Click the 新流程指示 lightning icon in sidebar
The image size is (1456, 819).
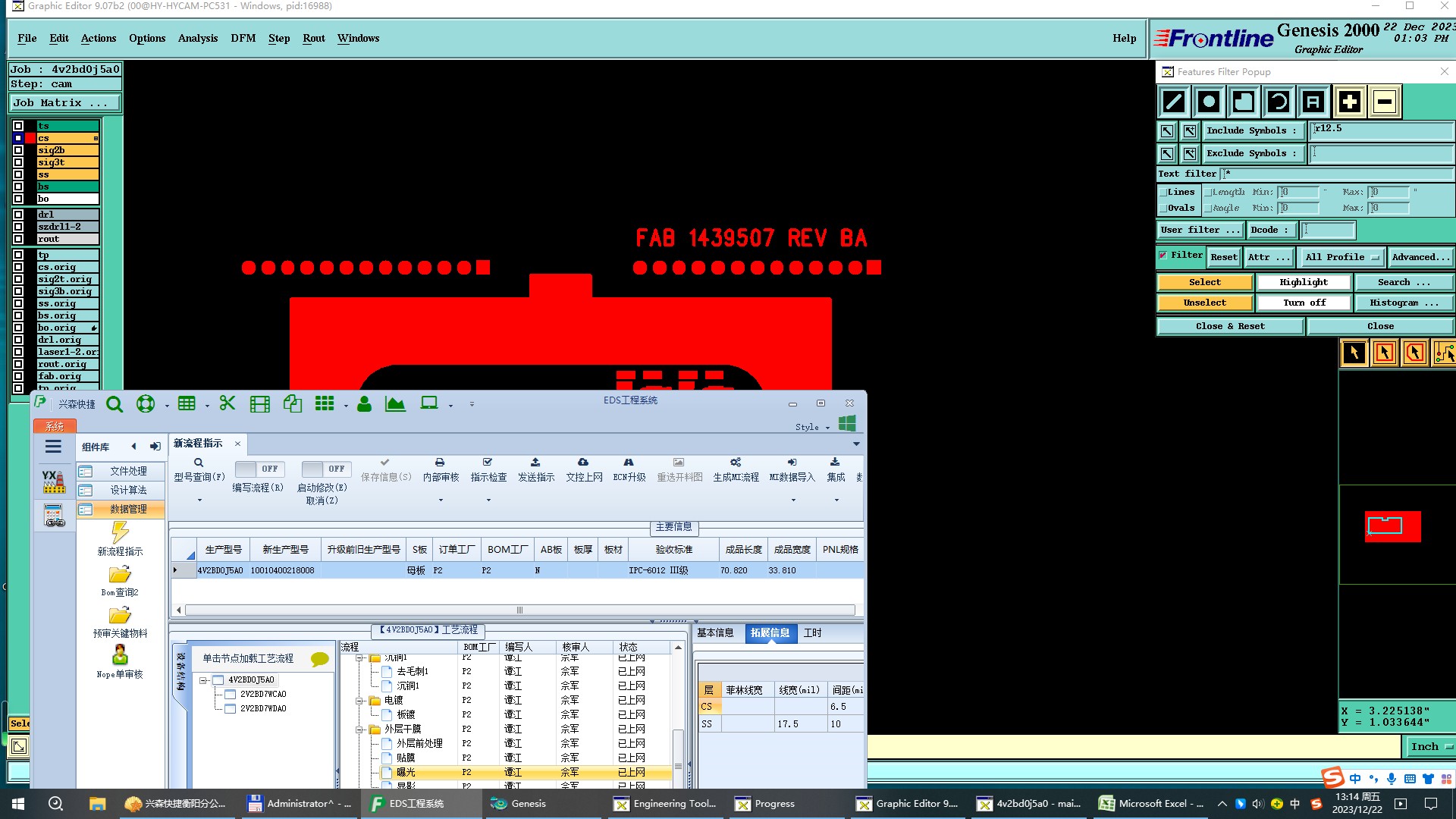tap(120, 532)
